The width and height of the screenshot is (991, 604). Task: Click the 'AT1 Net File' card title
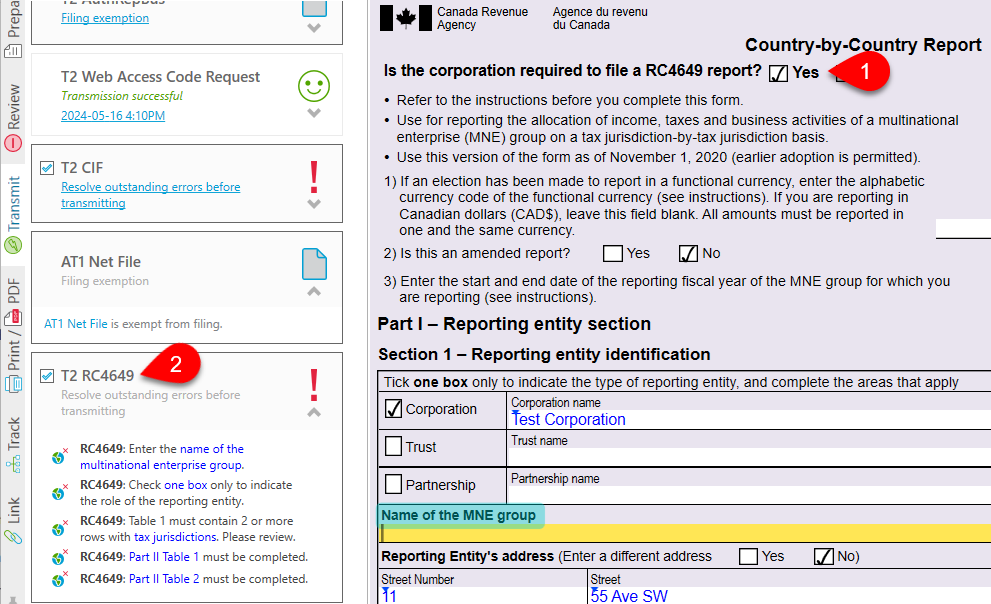click(x=100, y=262)
